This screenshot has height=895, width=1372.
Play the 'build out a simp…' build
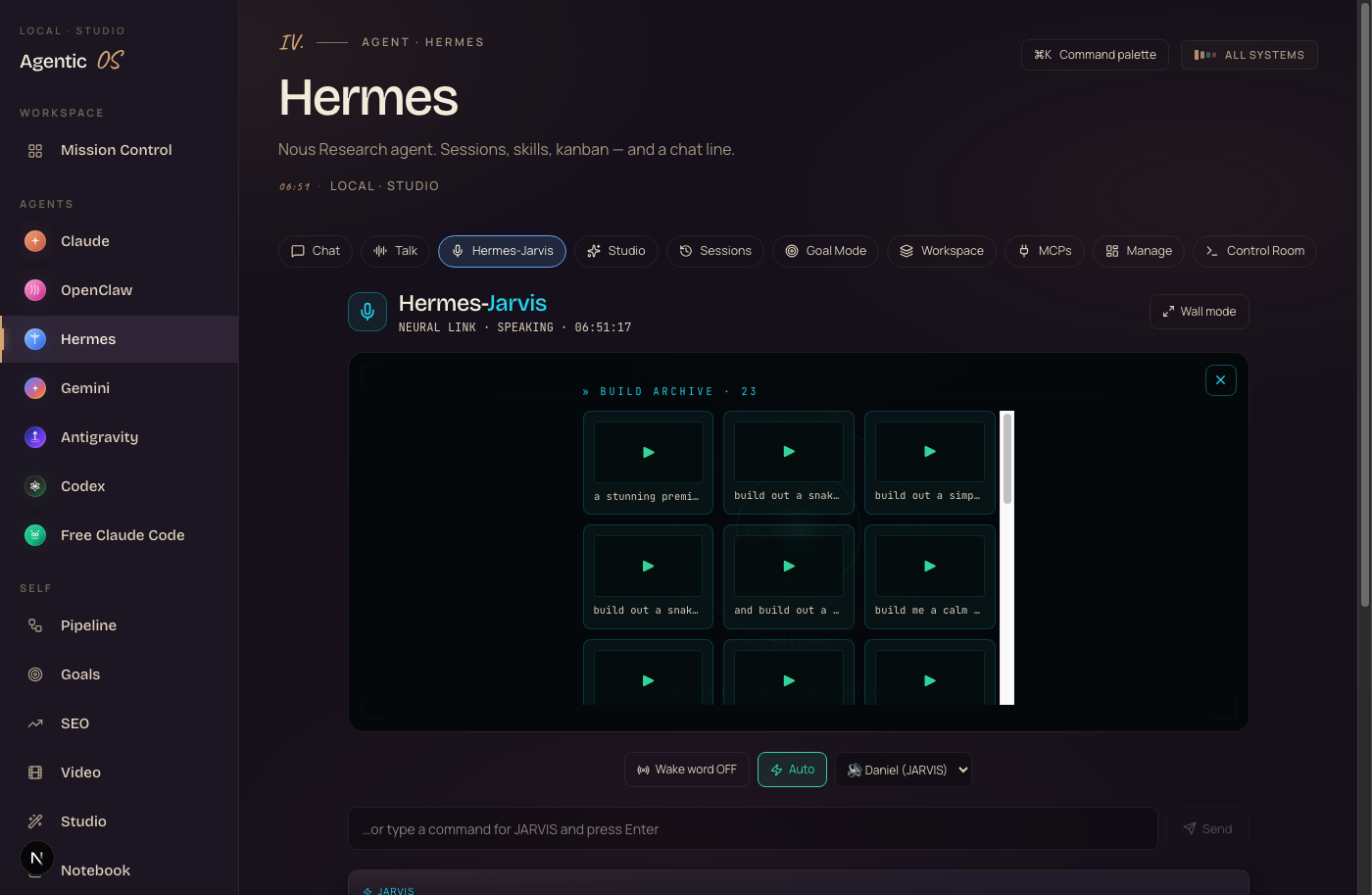[x=930, y=463]
